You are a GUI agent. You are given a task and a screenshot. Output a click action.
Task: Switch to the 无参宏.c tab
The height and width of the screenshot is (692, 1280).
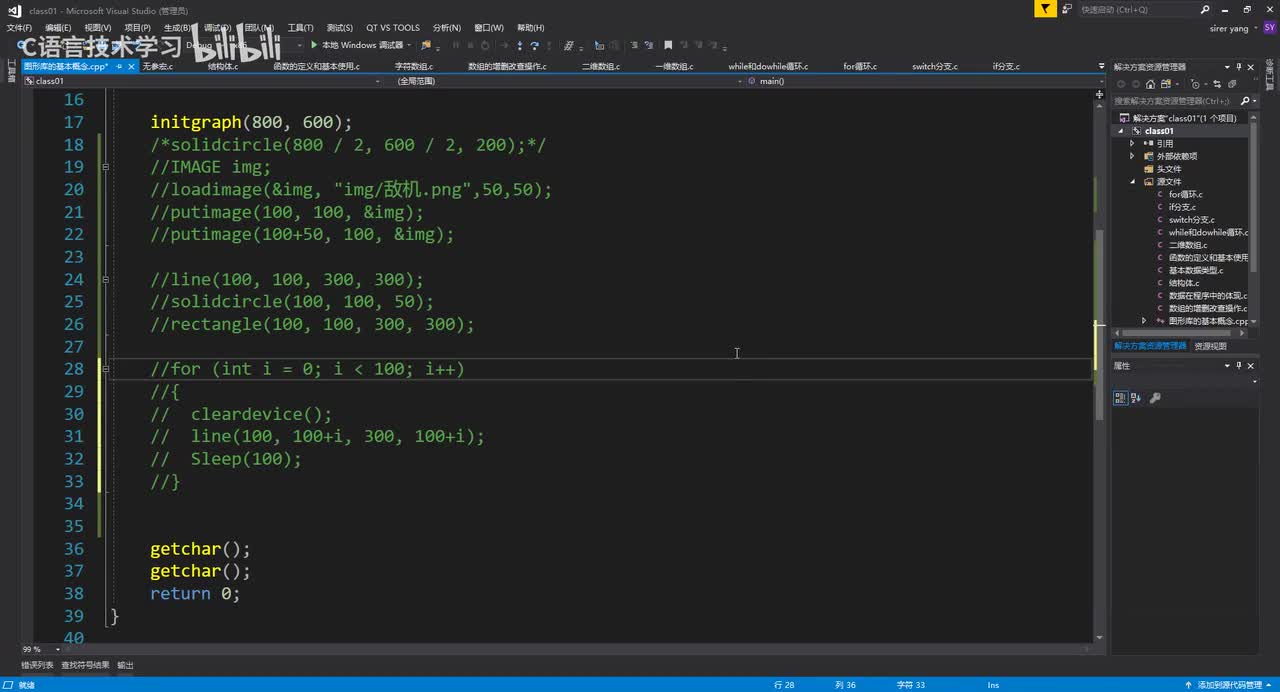pyautogui.click(x=157, y=66)
